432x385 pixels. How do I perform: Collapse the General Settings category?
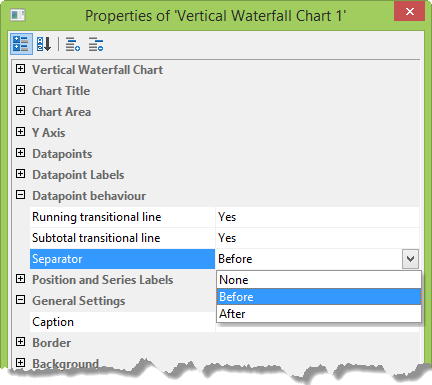[20, 300]
